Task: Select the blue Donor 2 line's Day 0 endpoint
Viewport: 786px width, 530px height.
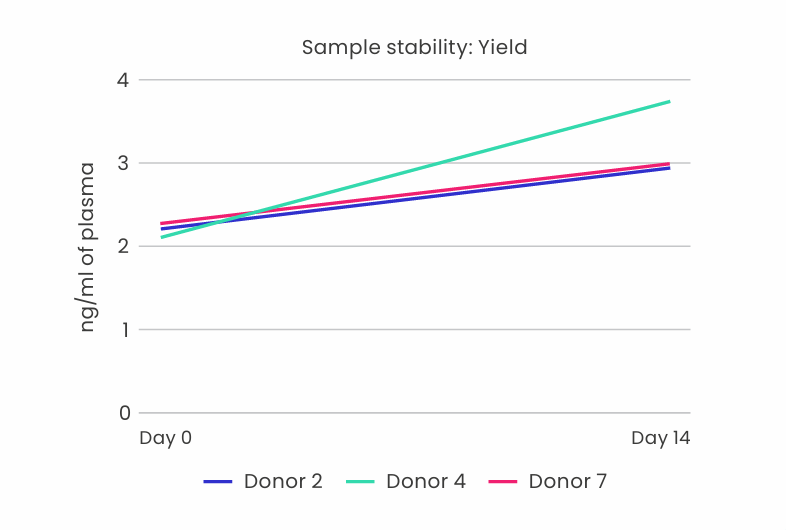Action: [x=162, y=229]
